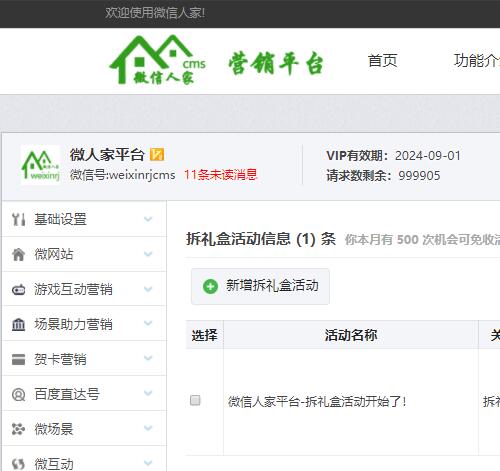Click 欢迎使用微信人家! welcome text
The image size is (500, 471).
coord(155,13)
